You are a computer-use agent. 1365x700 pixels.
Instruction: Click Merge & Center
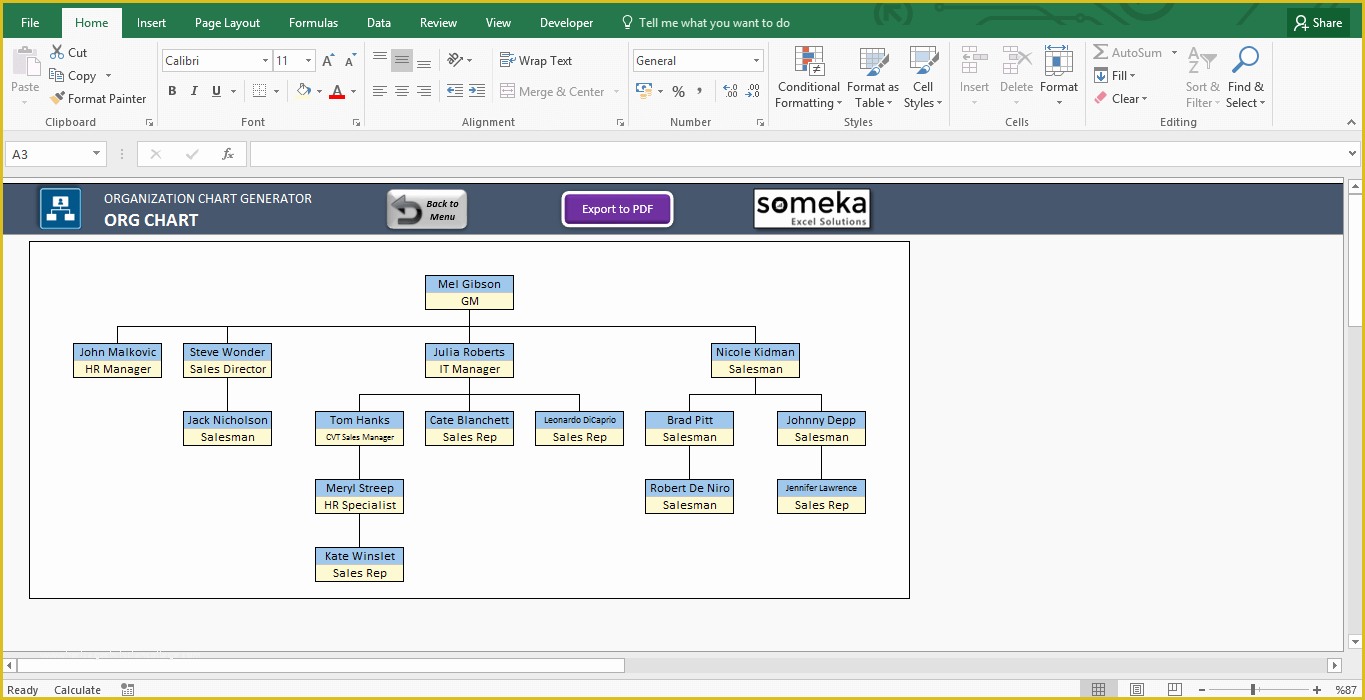click(552, 92)
